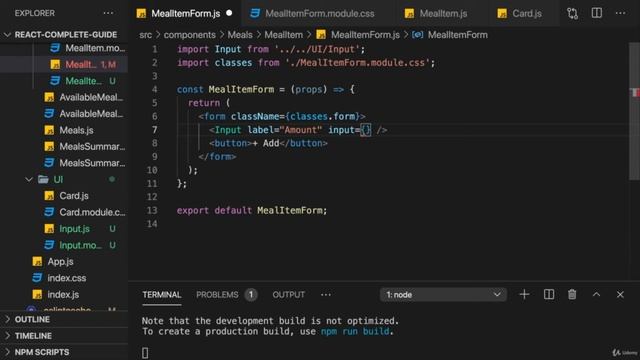The width and height of the screenshot is (640, 360).
Task: Open editor more actions menu
Action: (620, 13)
